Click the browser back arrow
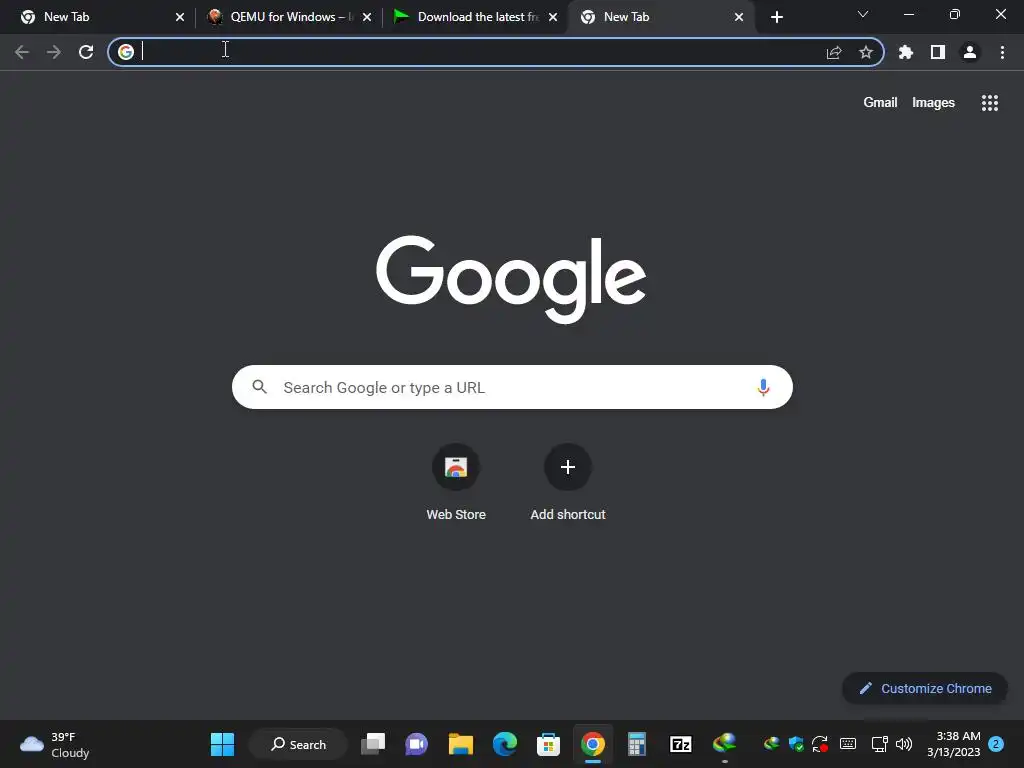 coord(22,52)
